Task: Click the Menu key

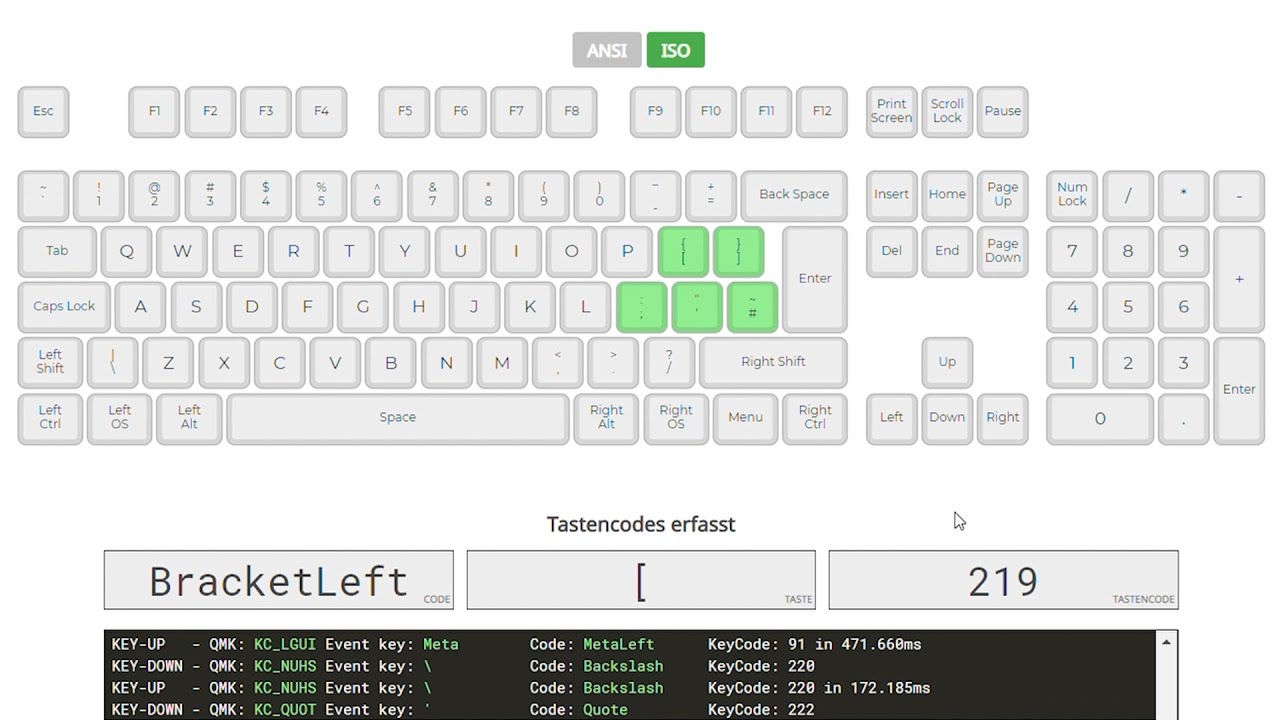Action: click(745, 418)
